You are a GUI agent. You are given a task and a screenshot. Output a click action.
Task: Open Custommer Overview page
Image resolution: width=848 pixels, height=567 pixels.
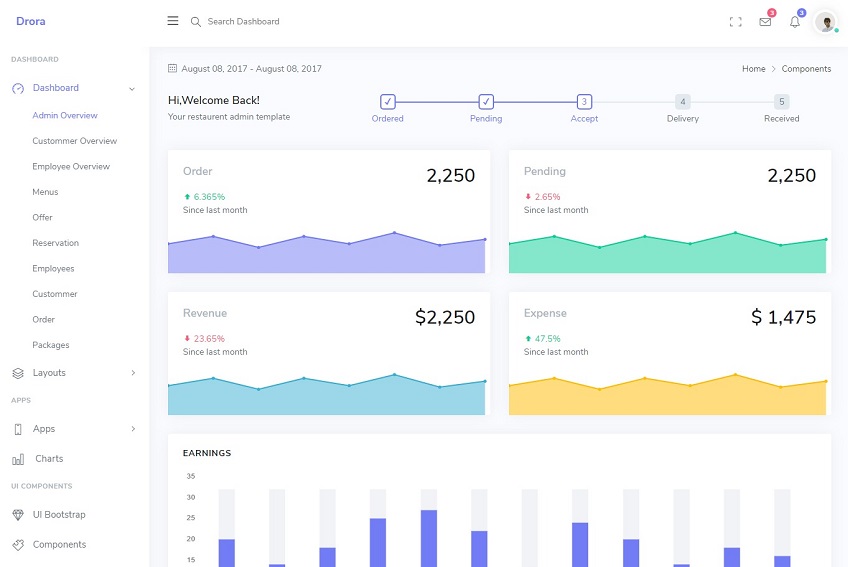click(75, 141)
